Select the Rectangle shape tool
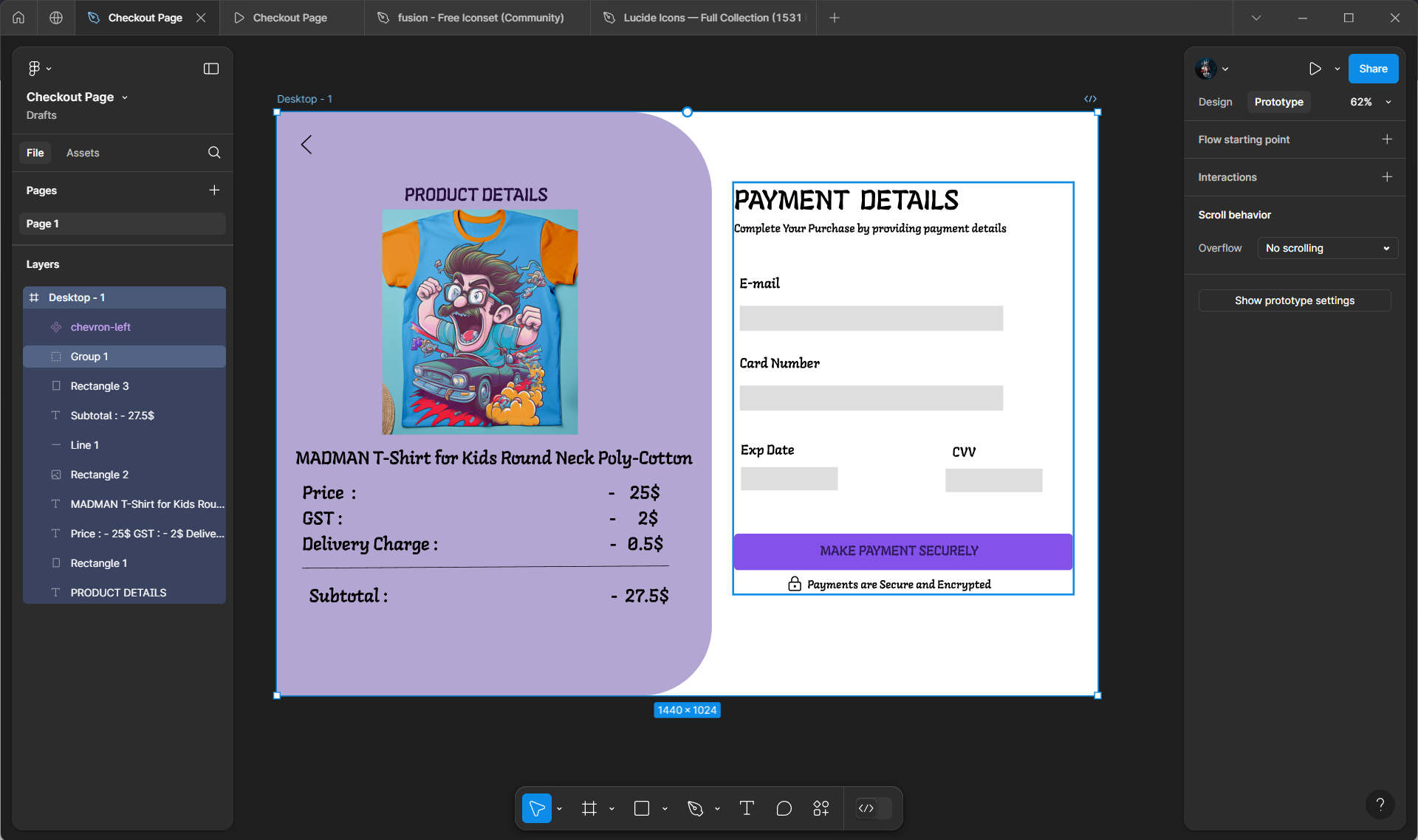Screen dimensions: 1418x840 (x=641, y=808)
